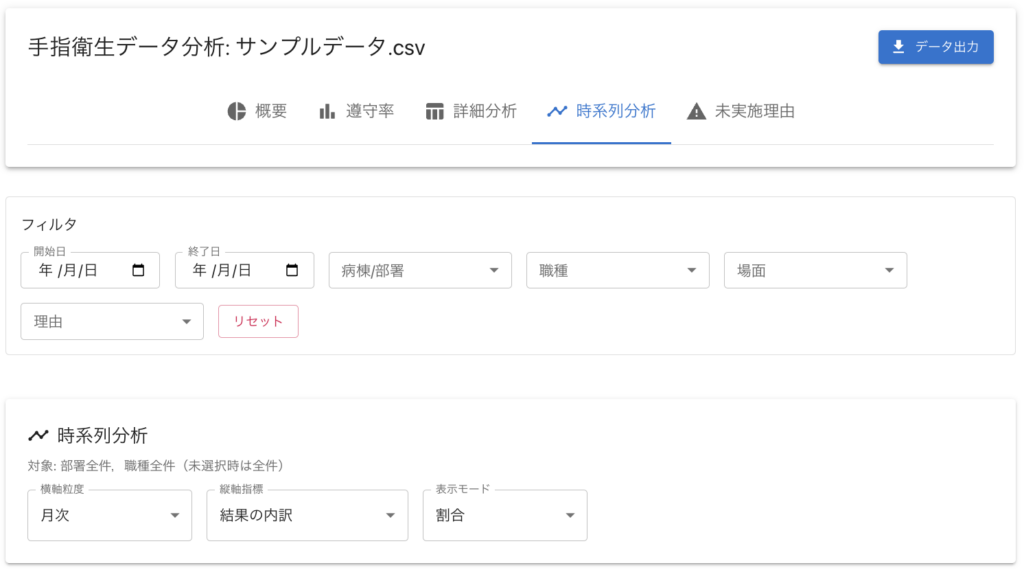Click the download icon on データ出力 button
The width and height of the screenshot is (1024, 570).
(x=899, y=47)
